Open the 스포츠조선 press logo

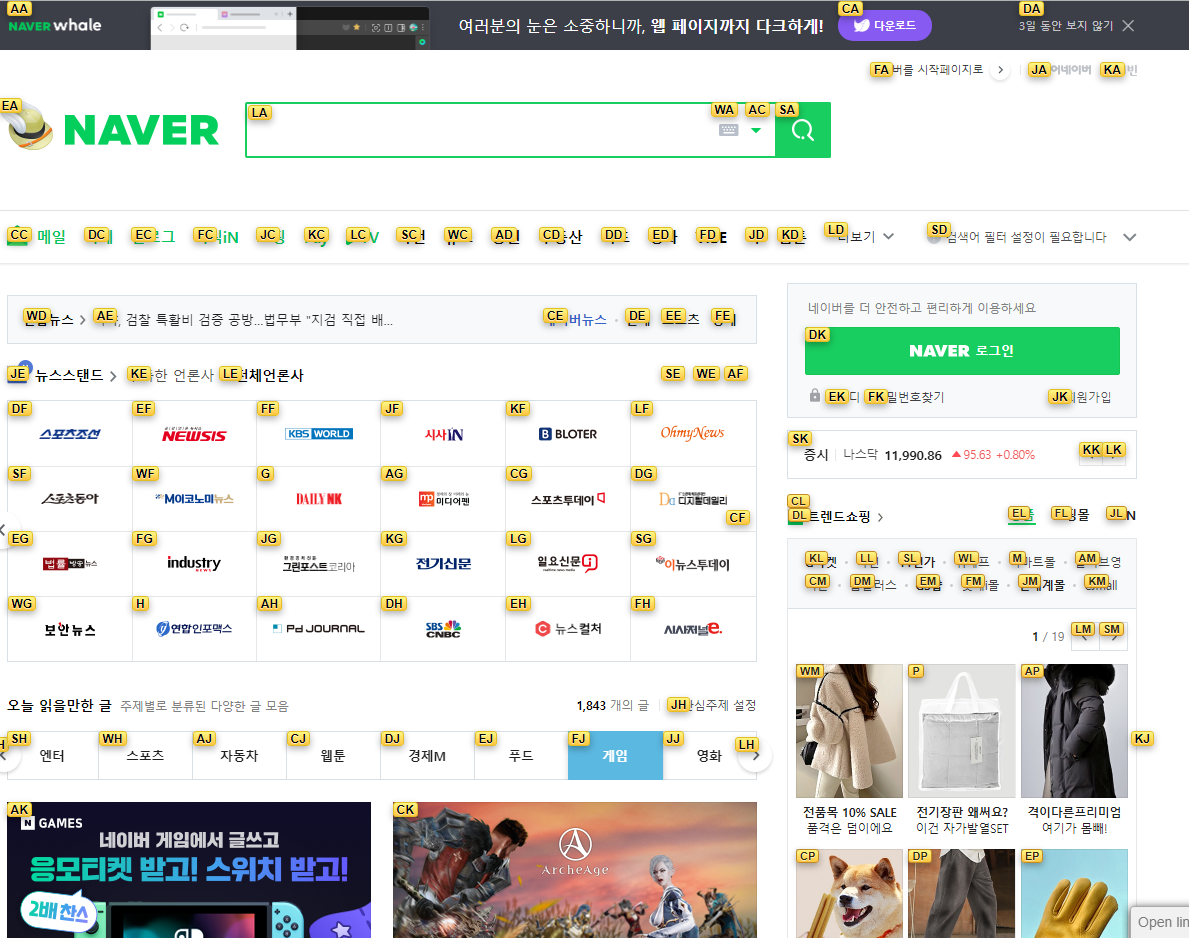click(x=70, y=434)
